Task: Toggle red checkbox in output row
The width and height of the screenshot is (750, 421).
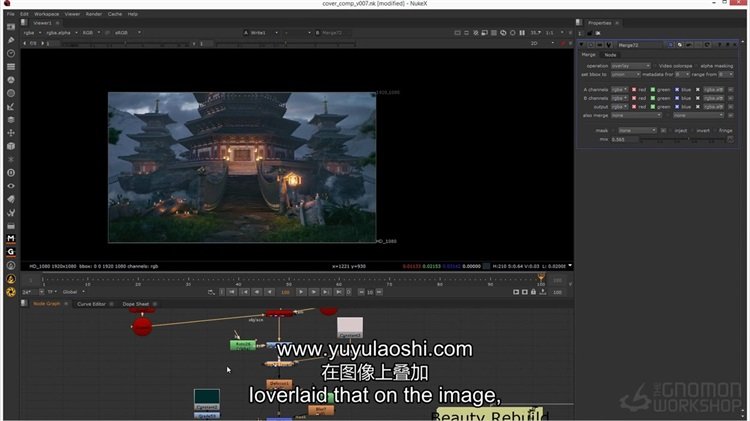Action: coord(634,107)
